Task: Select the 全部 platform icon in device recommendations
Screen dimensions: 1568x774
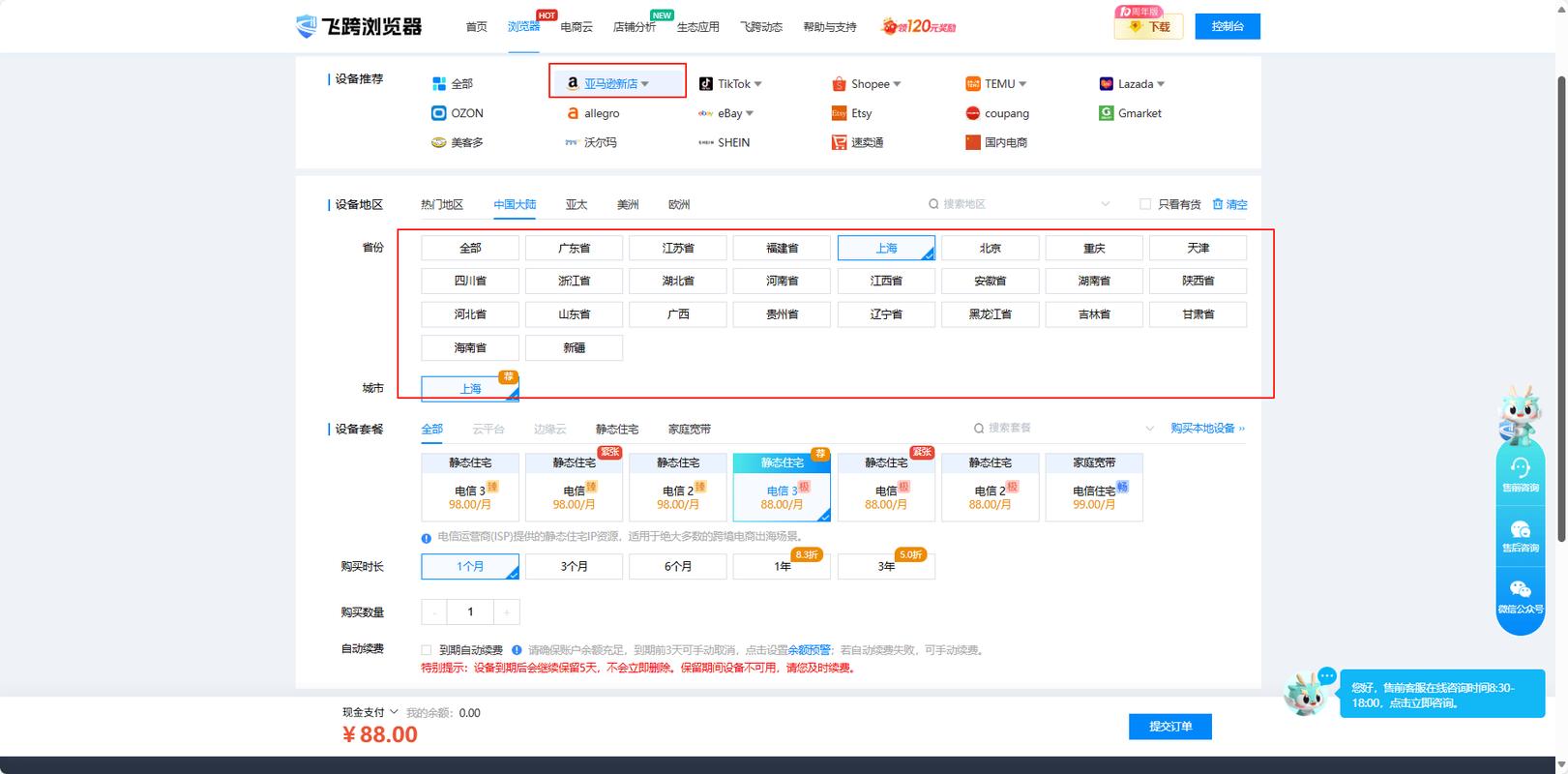Action: click(439, 84)
